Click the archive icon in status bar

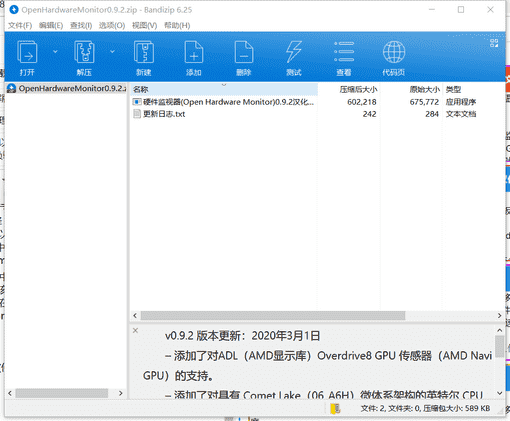335,409
